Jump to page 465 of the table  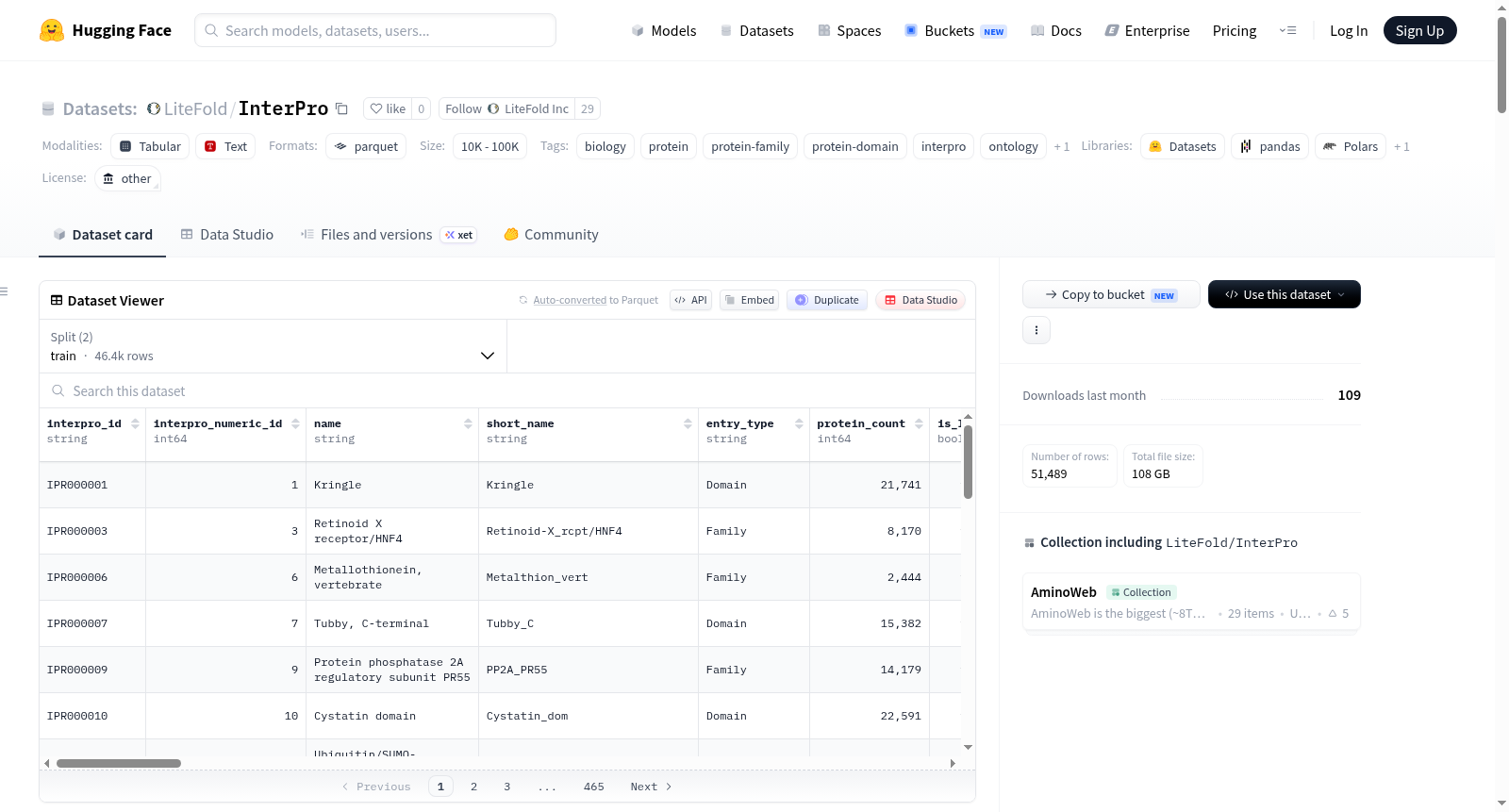593,787
